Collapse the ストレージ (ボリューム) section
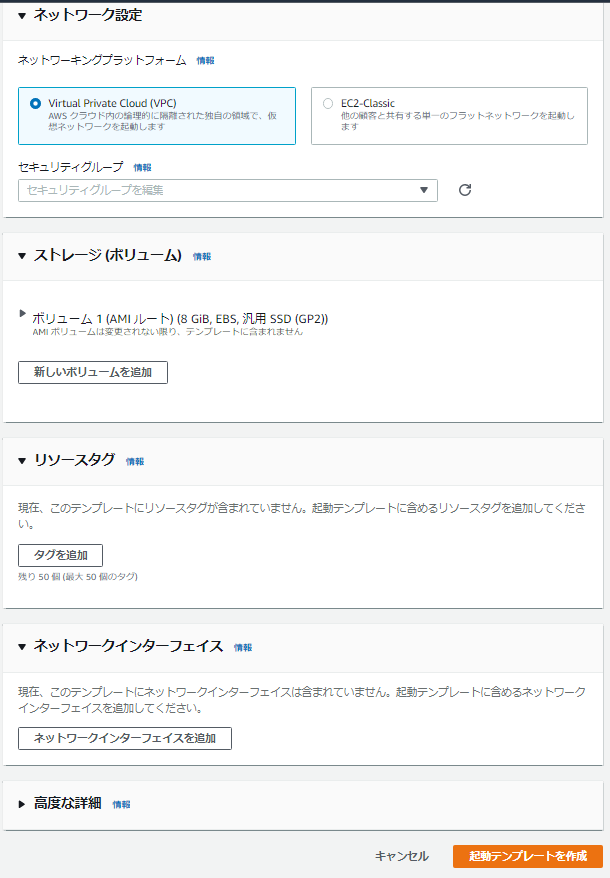The height and width of the screenshot is (878, 610). point(22,256)
